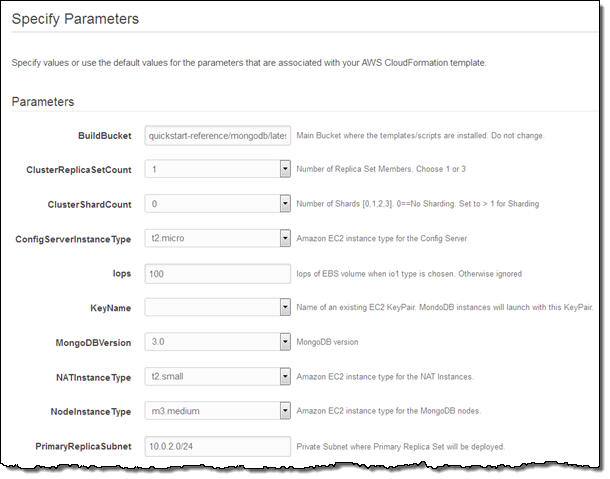Viewport: 610px width, 479px height.
Task: Open the NATInstanceType dropdown showing t2.small
Action: [217, 376]
